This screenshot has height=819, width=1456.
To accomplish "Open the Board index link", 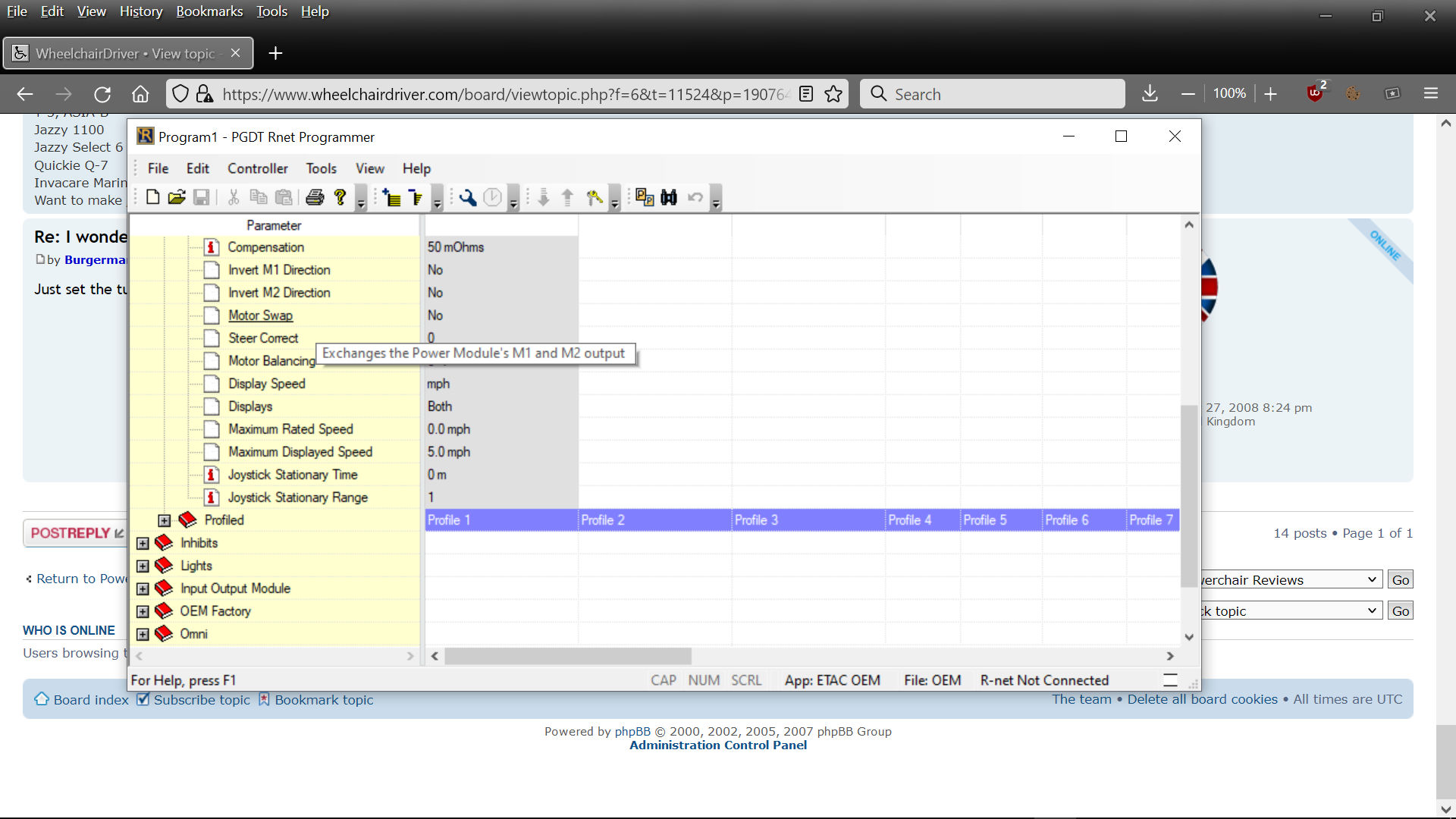I will [x=90, y=699].
